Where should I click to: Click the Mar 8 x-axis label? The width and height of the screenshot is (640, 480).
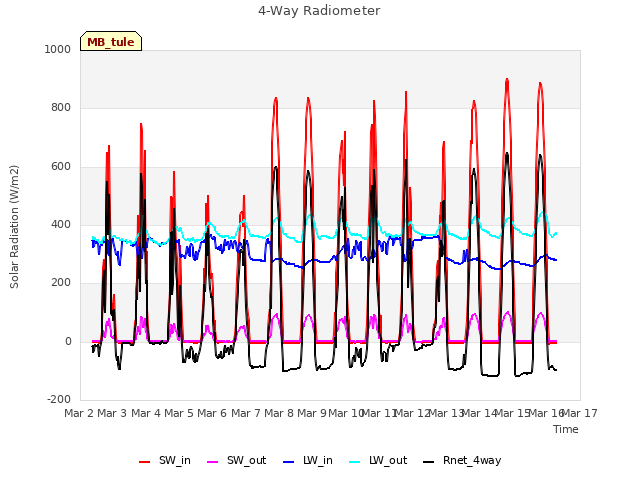[x=279, y=413]
